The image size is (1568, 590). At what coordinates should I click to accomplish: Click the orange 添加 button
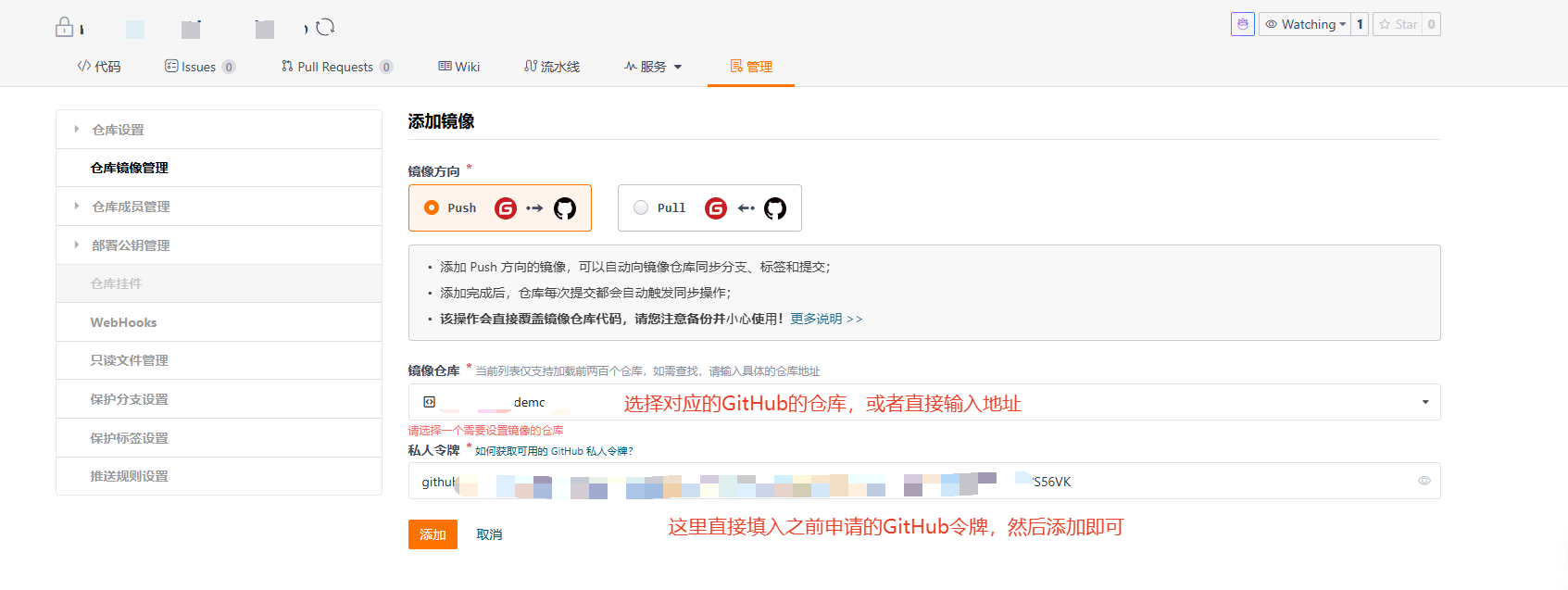(x=433, y=534)
